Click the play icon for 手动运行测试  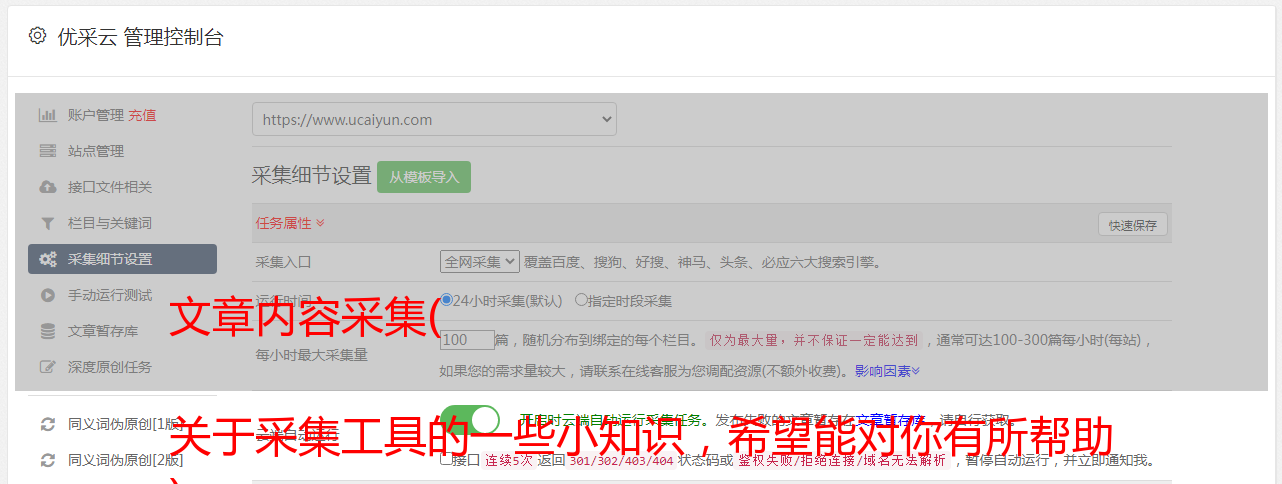click(47, 295)
